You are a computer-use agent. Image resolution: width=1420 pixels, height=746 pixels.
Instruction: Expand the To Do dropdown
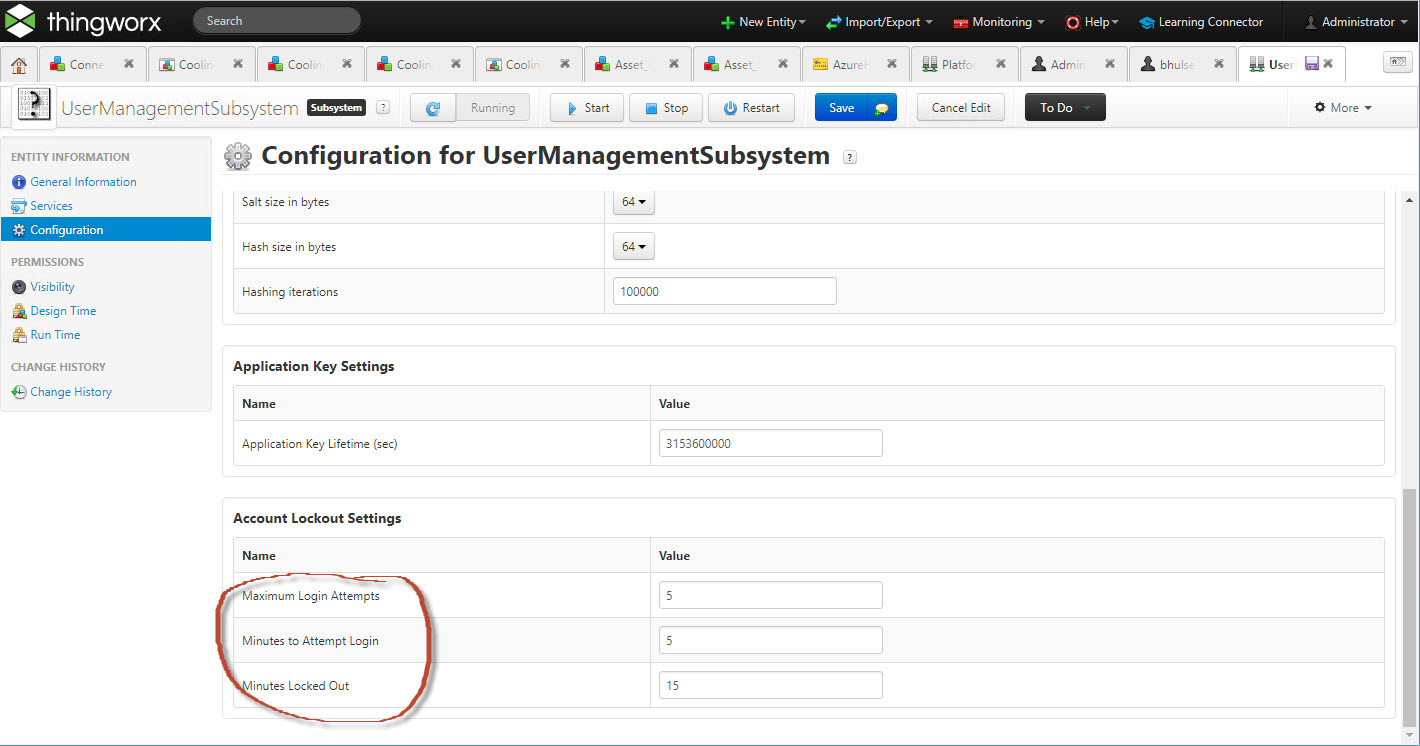1064,107
